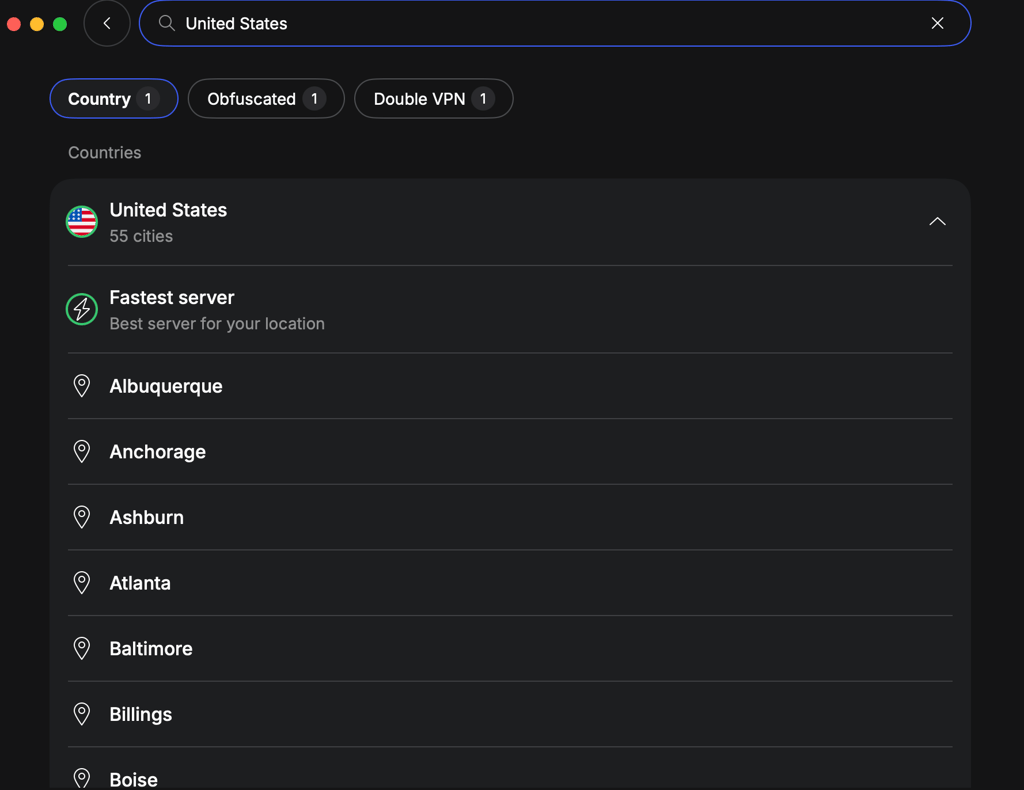
Task: Choose Atlanta city
Action: (510, 583)
